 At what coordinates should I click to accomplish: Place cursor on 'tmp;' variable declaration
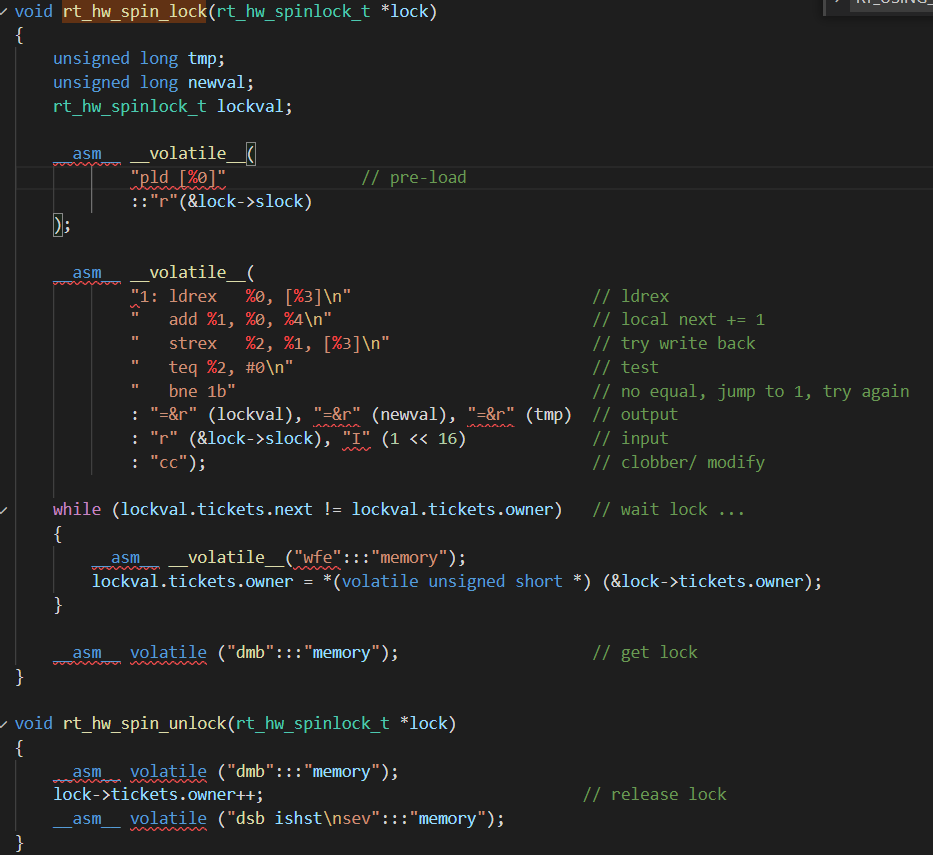point(206,59)
